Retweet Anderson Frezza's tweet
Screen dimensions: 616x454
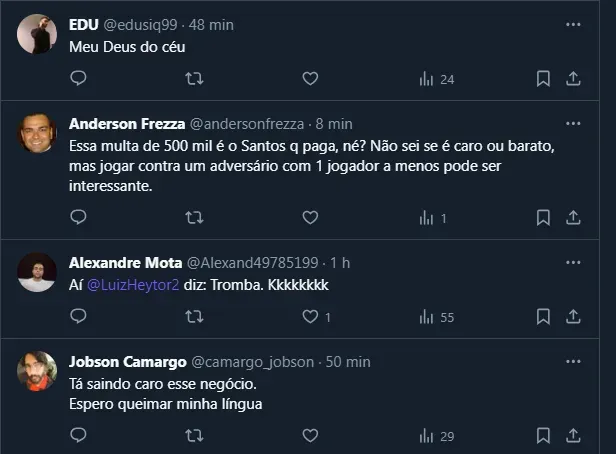195,217
